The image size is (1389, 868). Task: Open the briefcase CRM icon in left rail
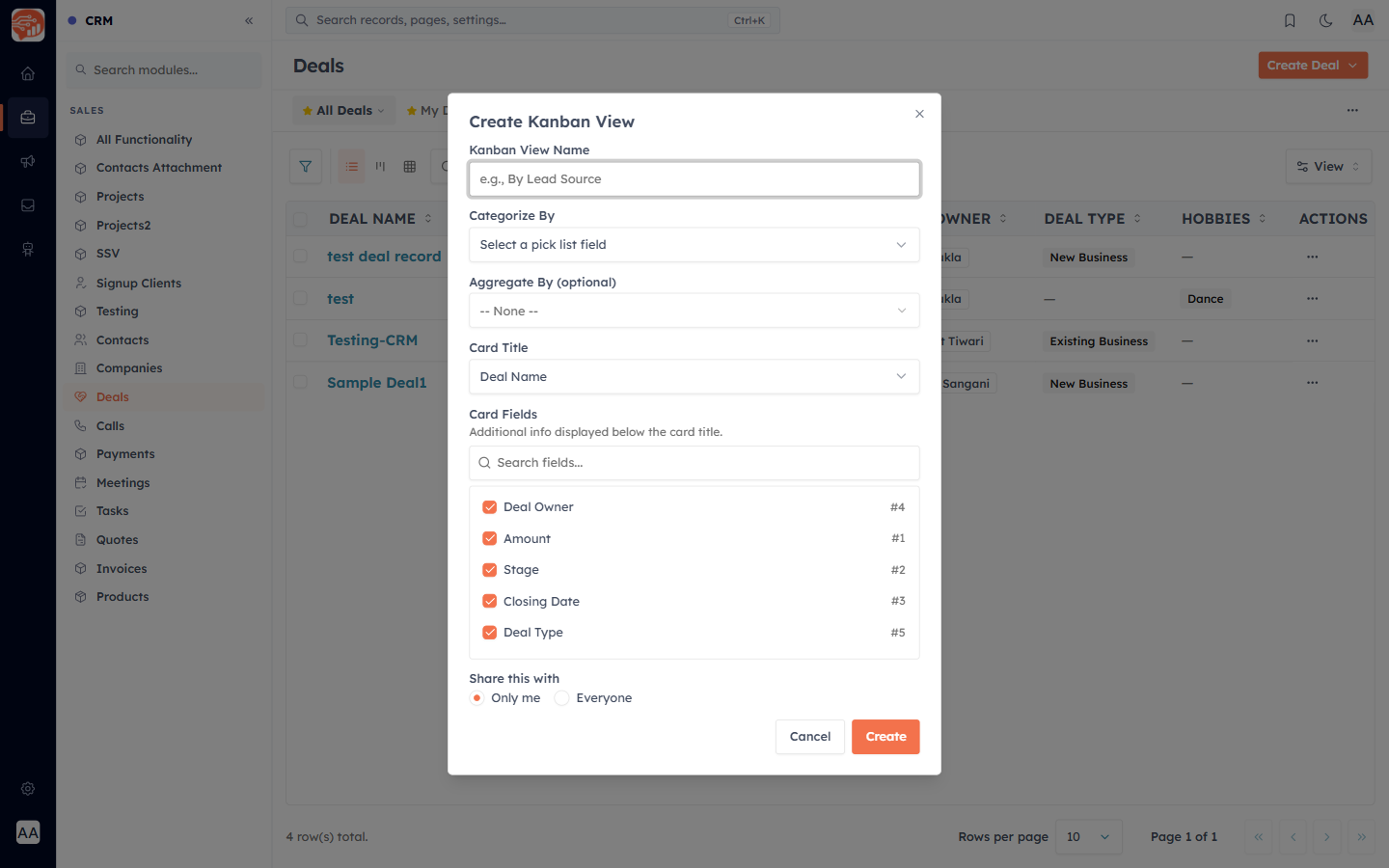pyautogui.click(x=28, y=118)
